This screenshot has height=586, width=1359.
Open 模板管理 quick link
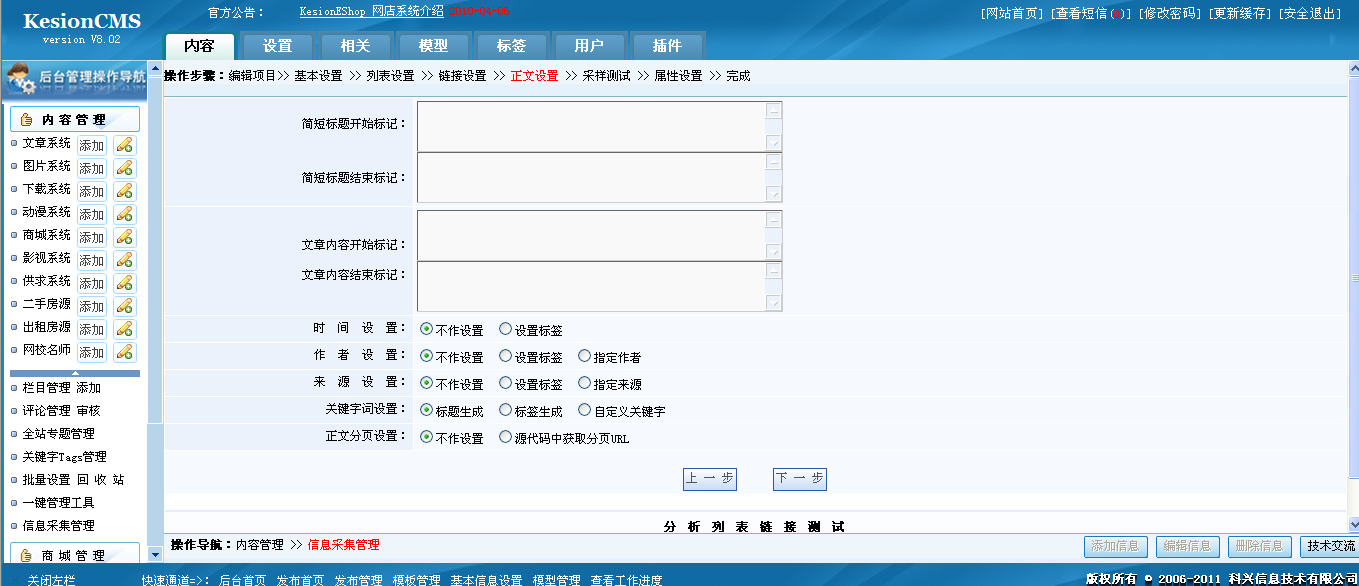[416, 580]
